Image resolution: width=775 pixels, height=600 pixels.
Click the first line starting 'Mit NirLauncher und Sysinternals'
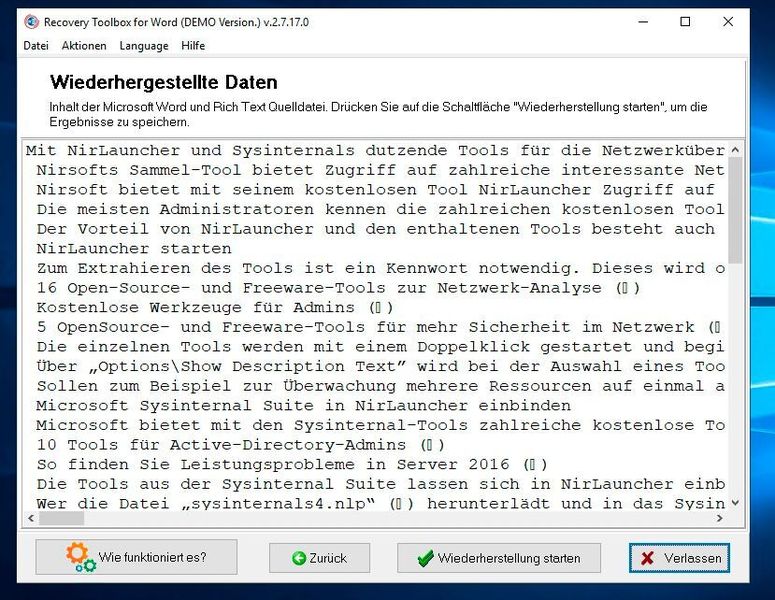pos(375,150)
